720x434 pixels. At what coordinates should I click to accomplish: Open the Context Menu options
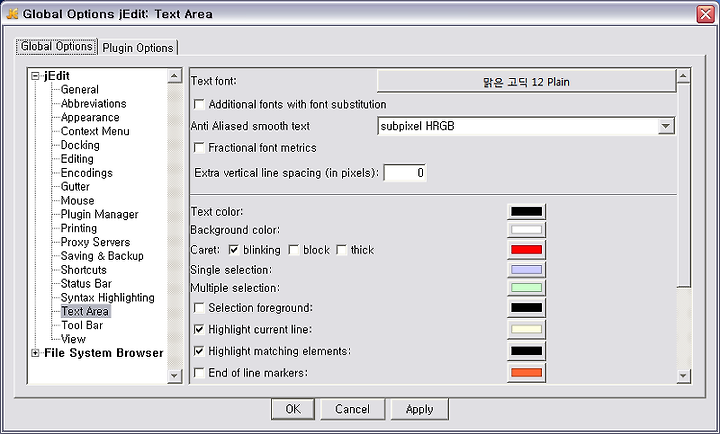95,131
